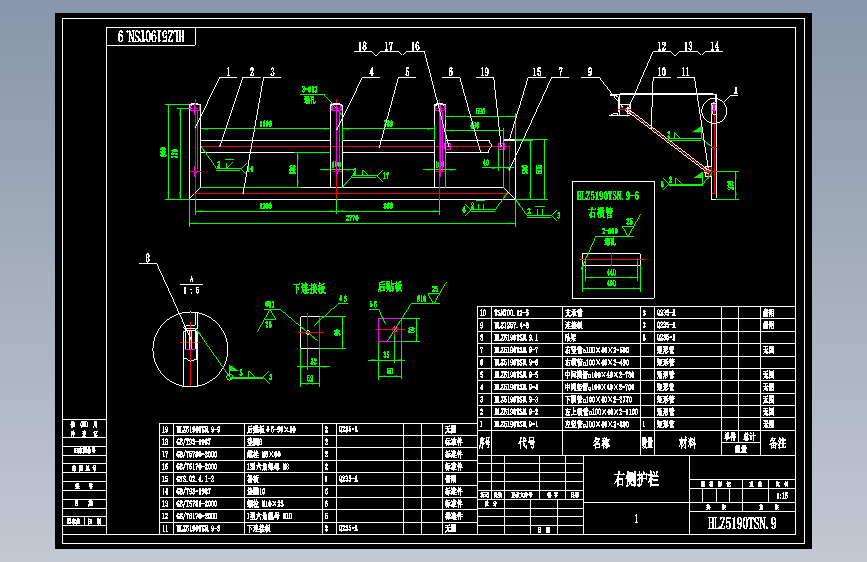Image resolution: width=867 pixels, height=562 pixels.
Task: Click balloon number 8 beside the circular detail
Action: (x=148, y=258)
